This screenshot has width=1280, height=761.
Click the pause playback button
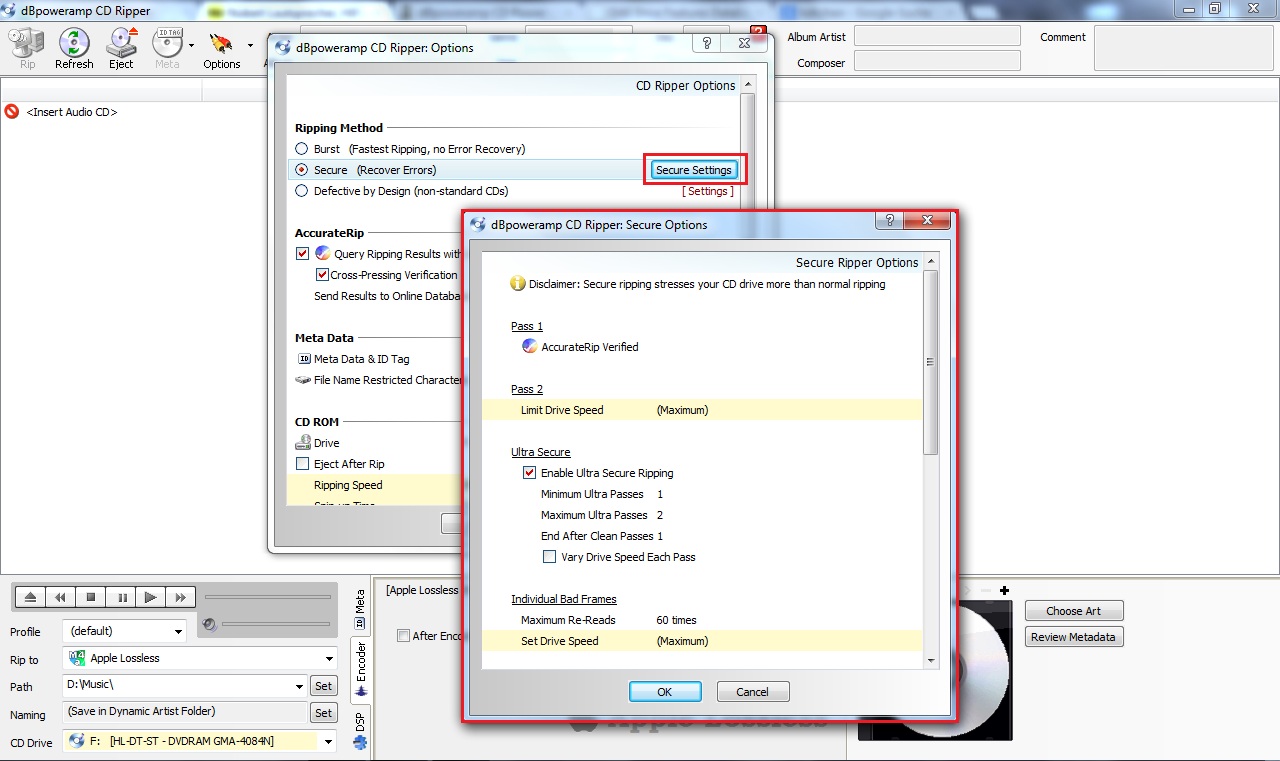coord(121,597)
